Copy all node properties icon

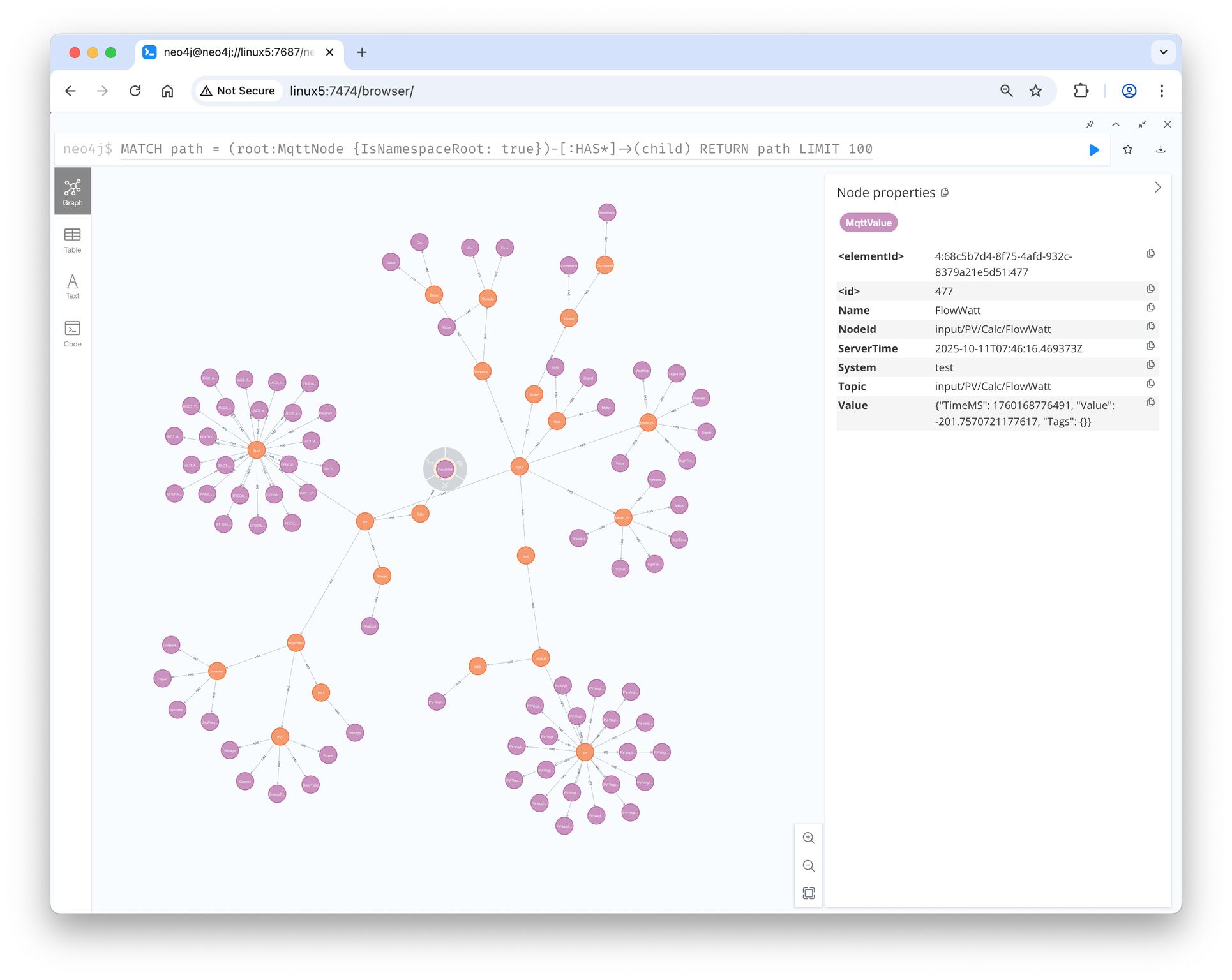point(945,193)
